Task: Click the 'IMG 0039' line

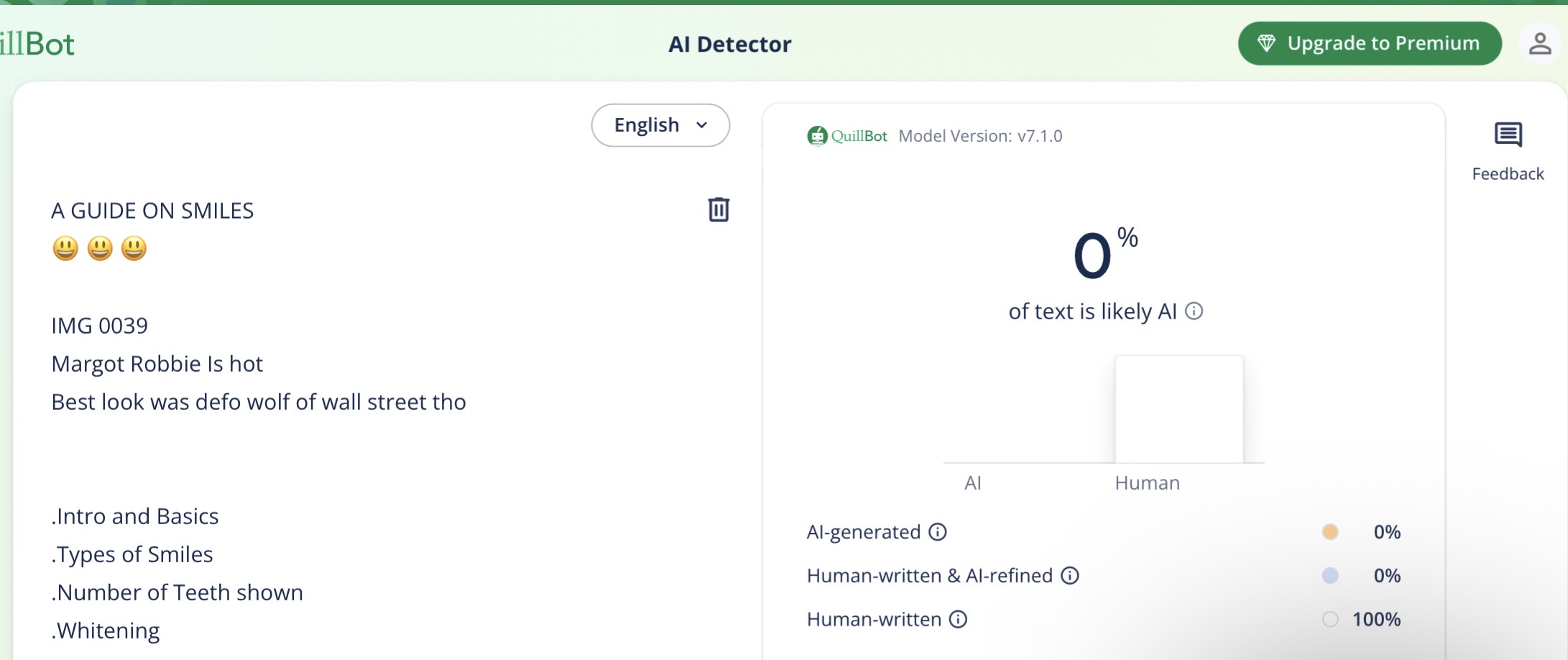Action: [x=99, y=326]
